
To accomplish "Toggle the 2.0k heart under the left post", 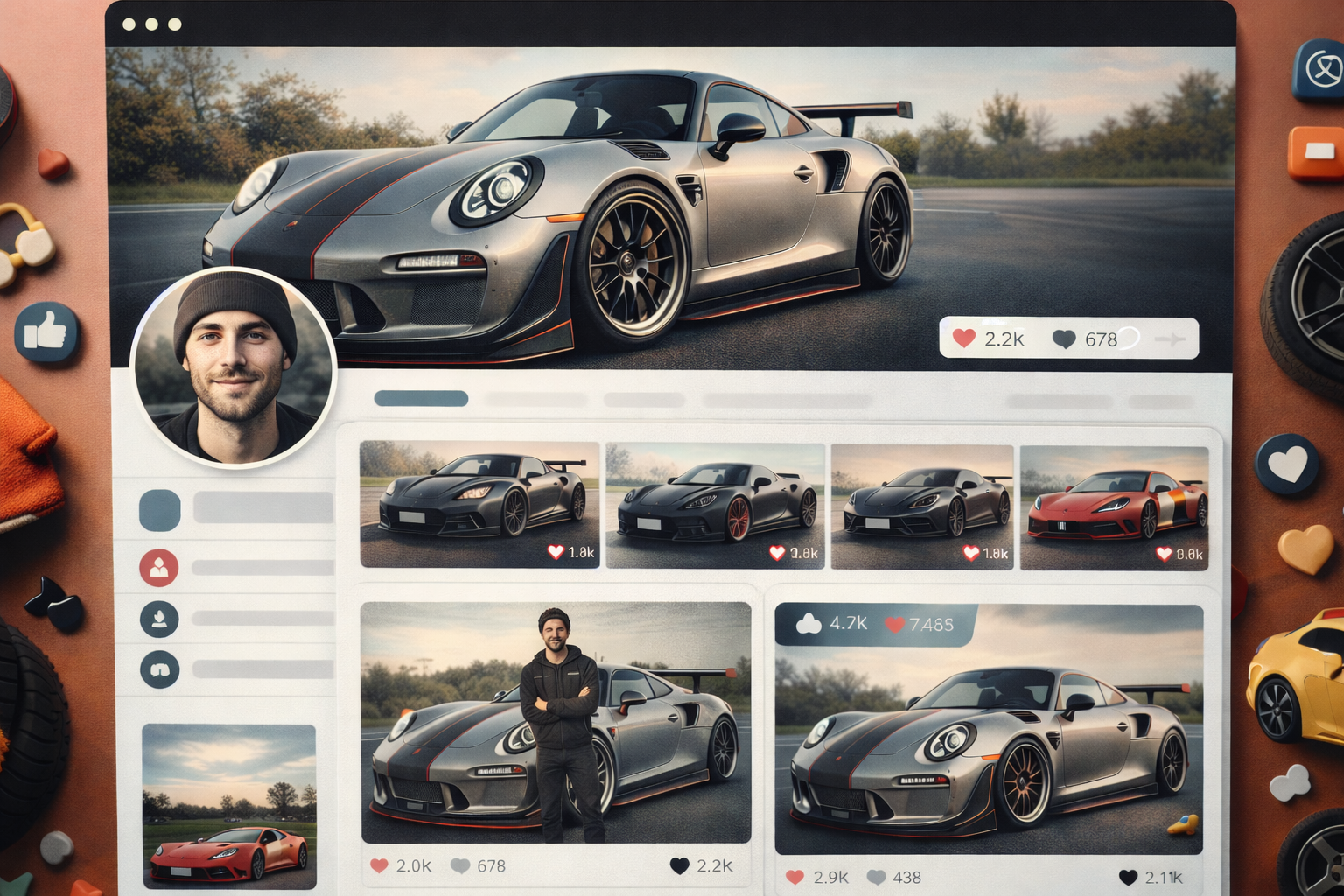I will (x=380, y=864).
